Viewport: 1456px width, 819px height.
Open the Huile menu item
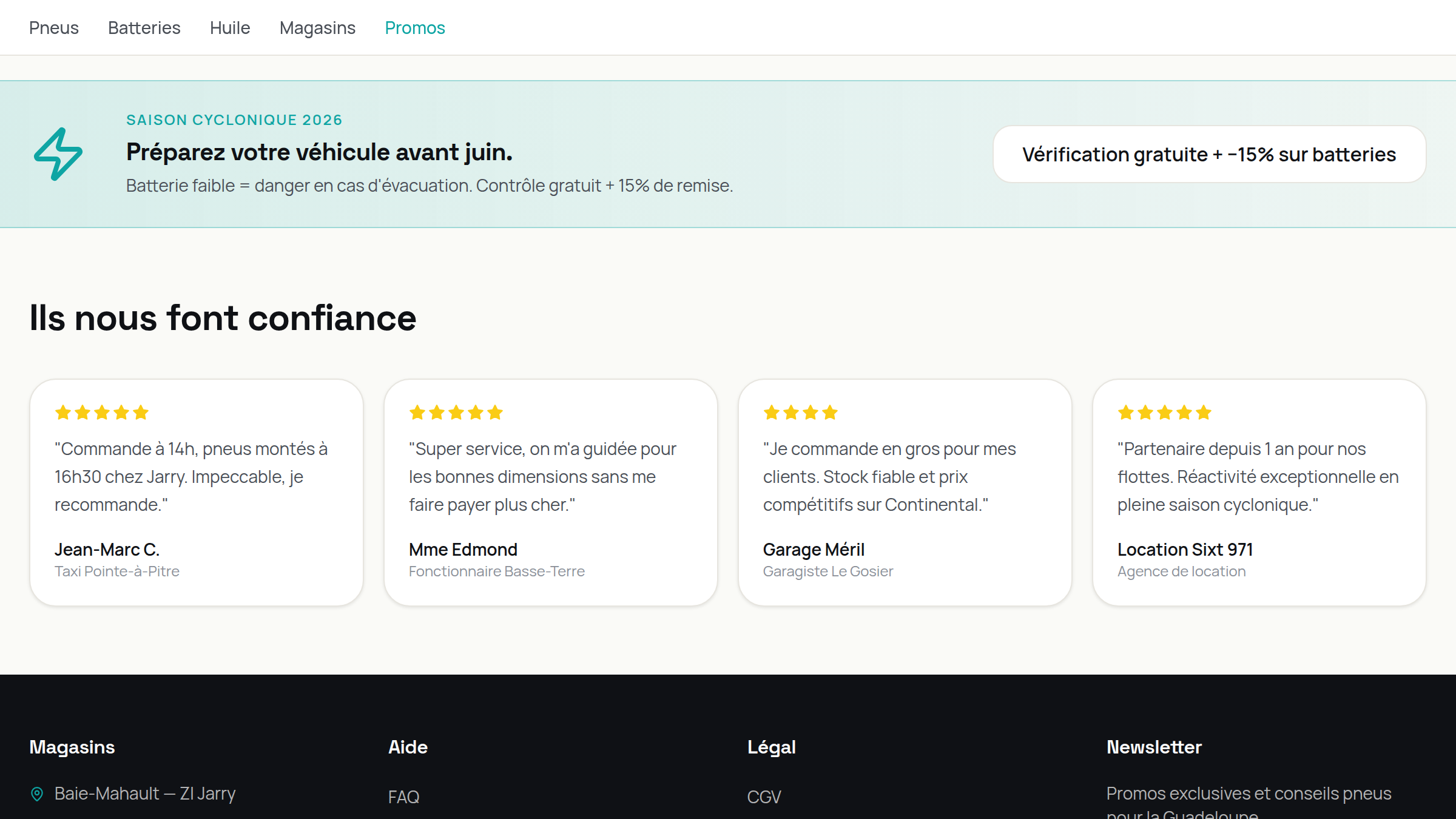pos(230,28)
